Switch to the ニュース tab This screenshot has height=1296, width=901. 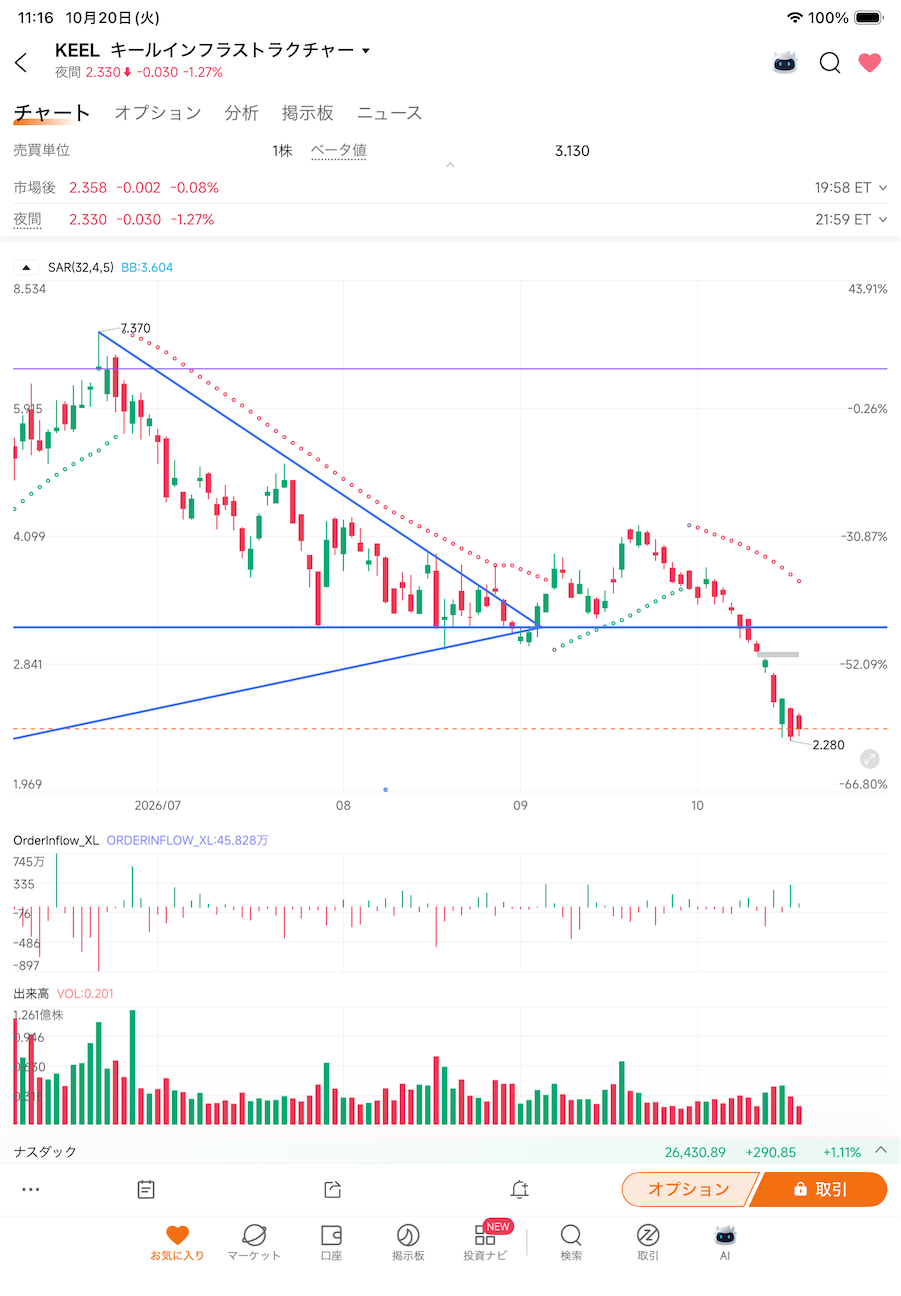click(x=390, y=113)
